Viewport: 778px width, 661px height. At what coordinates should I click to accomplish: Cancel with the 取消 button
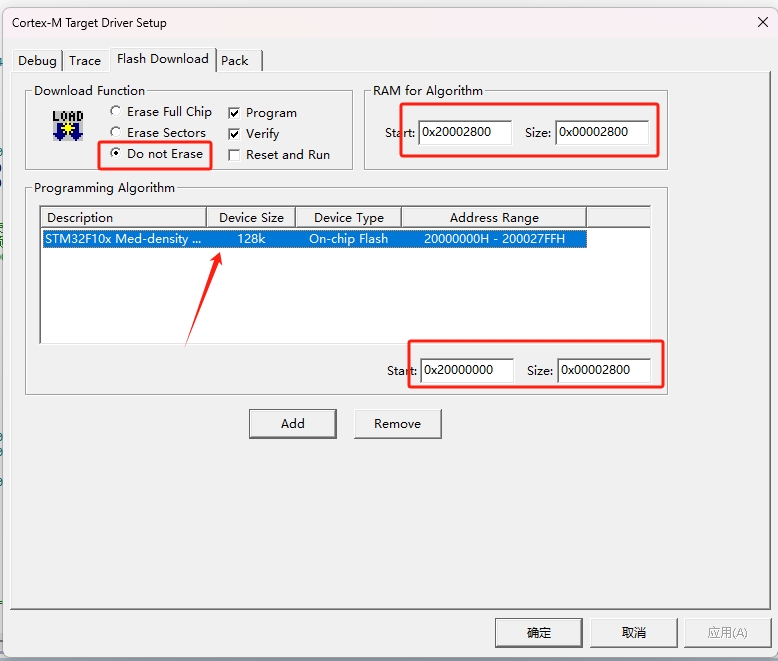(x=634, y=633)
